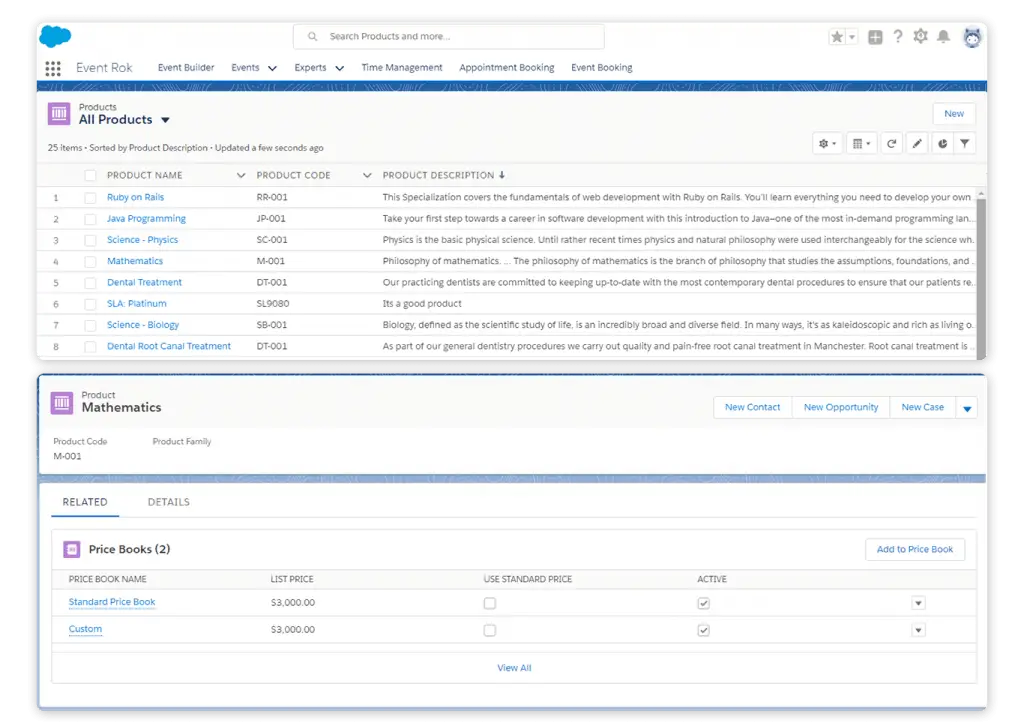This screenshot has width=1024, height=726.
Task: Open the filter funnel icon
Action: pyautogui.click(x=965, y=144)
